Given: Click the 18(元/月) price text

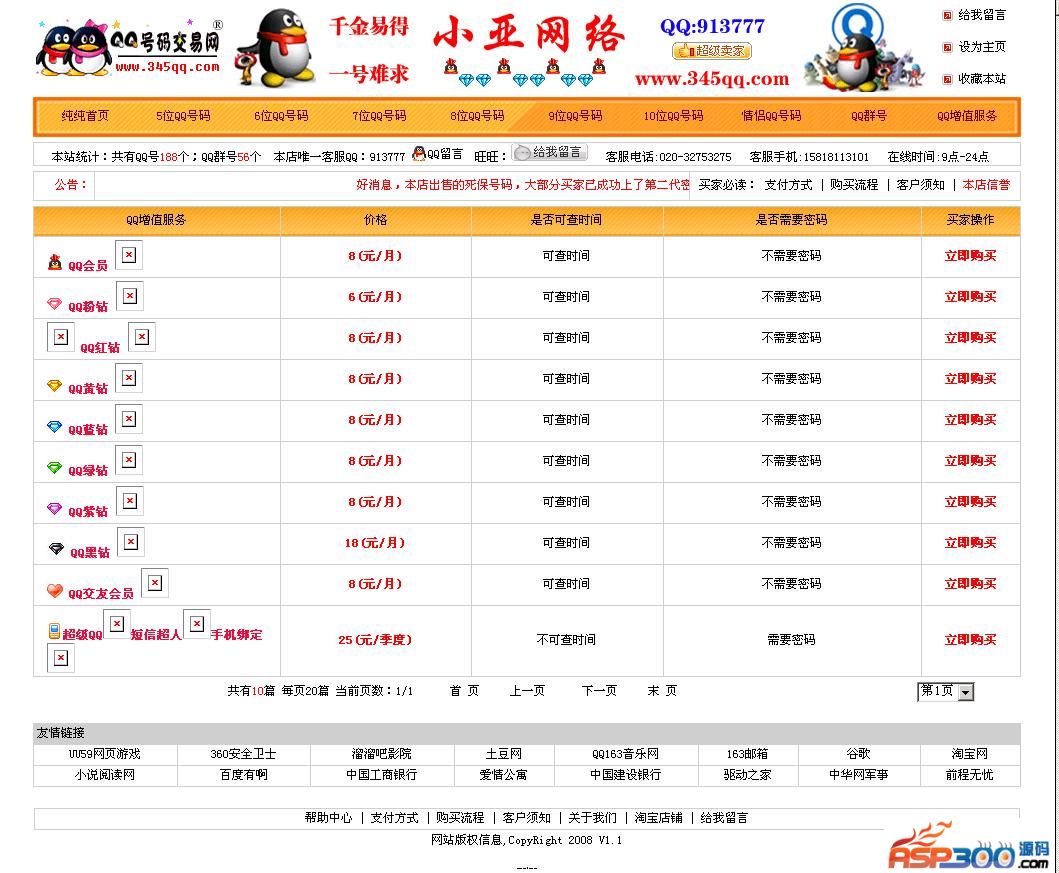Looking at the screenshot, I should 375,543.
